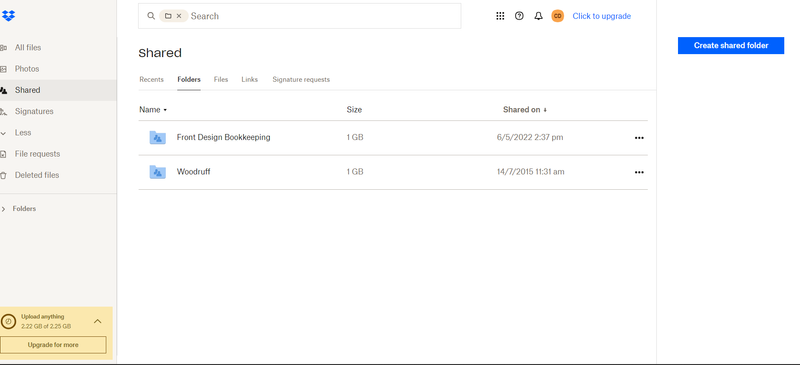Click the 1 GB size for Woodruff

pos(355,172)
